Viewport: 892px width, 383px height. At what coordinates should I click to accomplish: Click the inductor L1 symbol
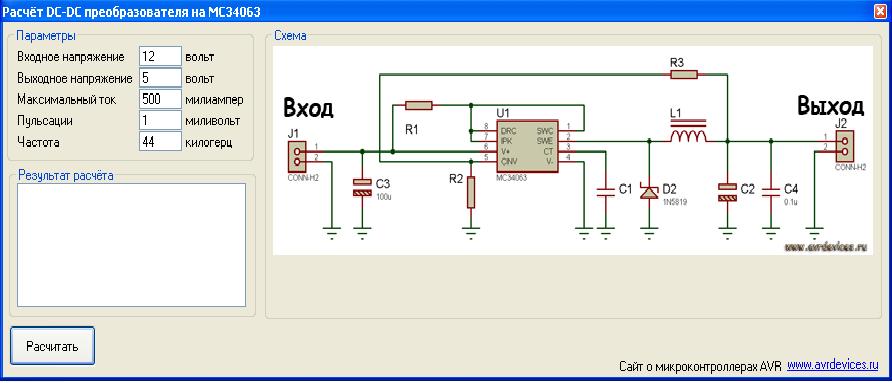coord(688,135)
